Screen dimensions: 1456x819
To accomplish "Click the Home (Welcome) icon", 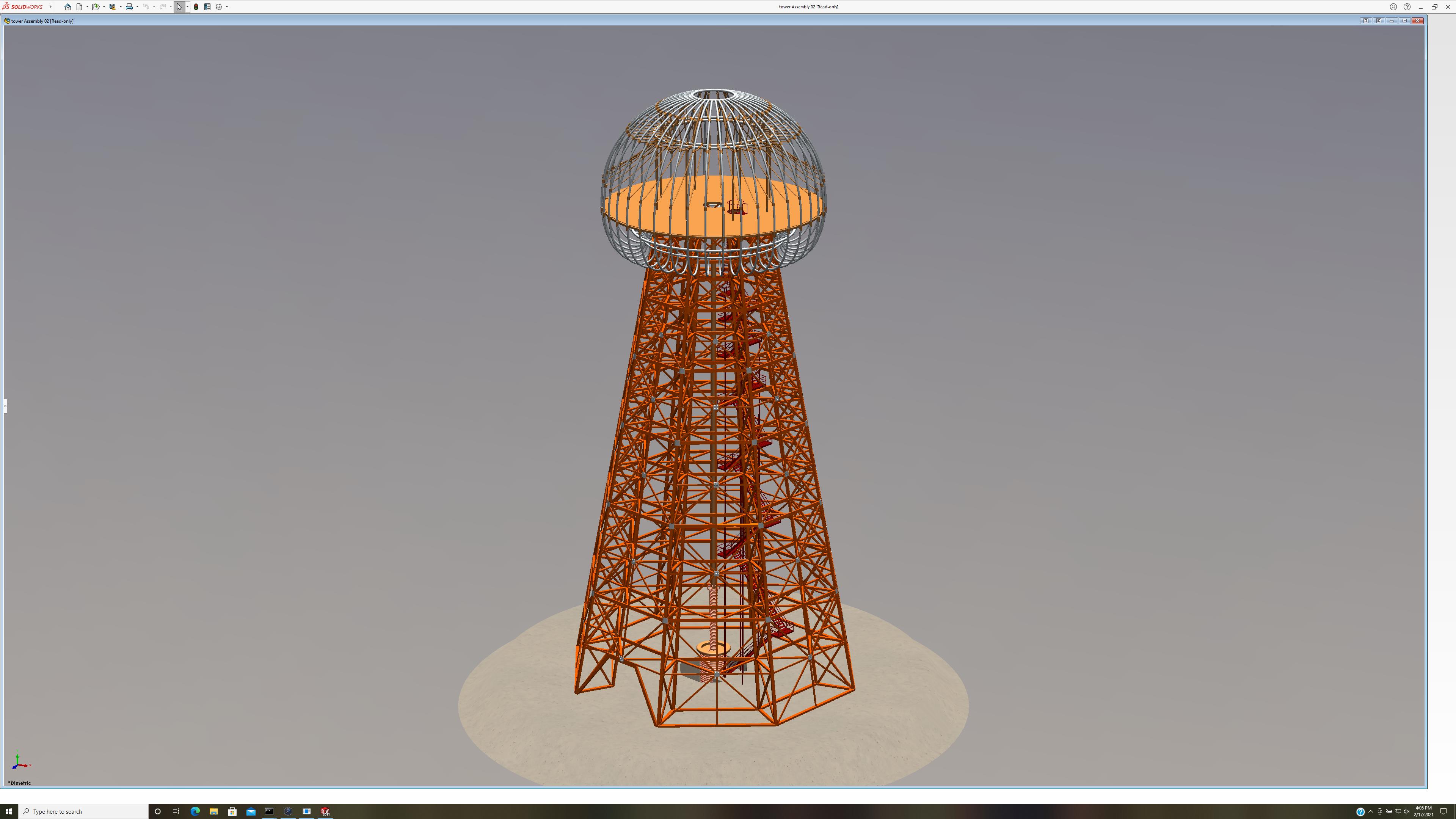I will [68, 7].
